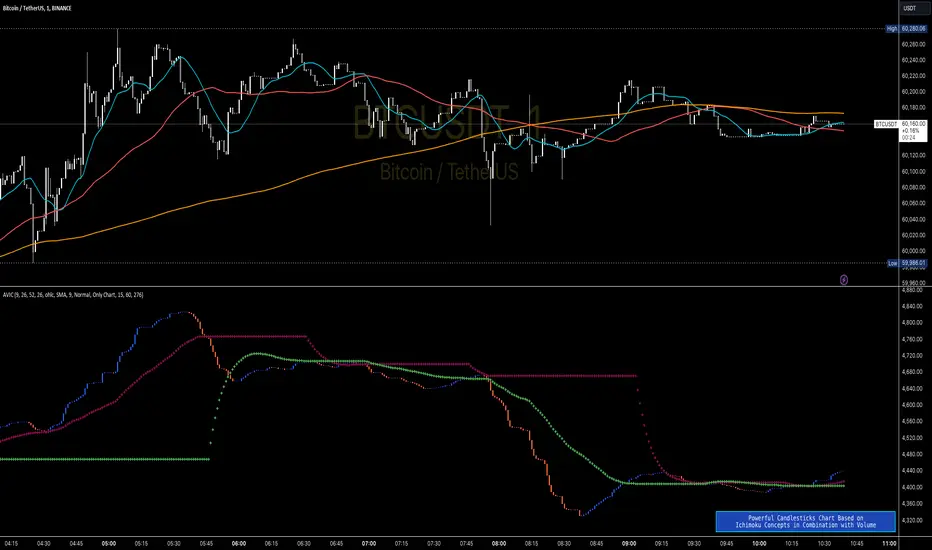Click the magenta dotted indicator line
Screen dimensions: 932x550
(560, 375)
